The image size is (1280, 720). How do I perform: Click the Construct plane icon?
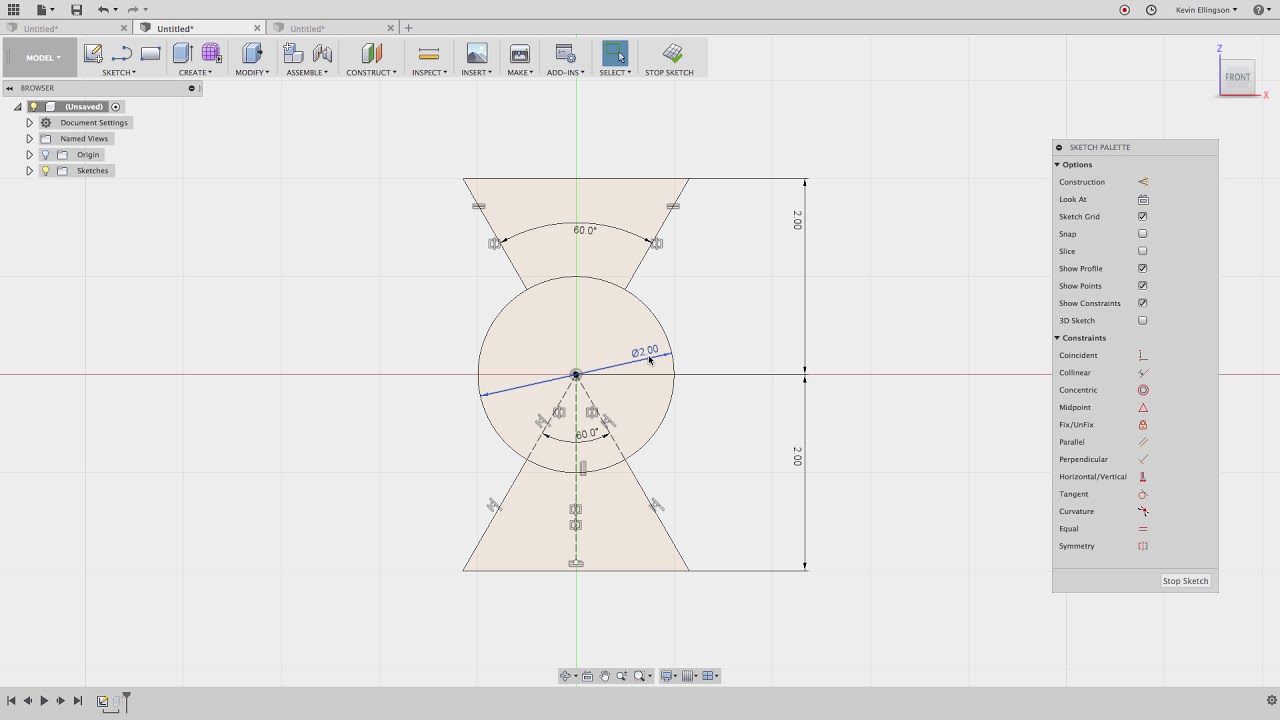tap(371, 54)
